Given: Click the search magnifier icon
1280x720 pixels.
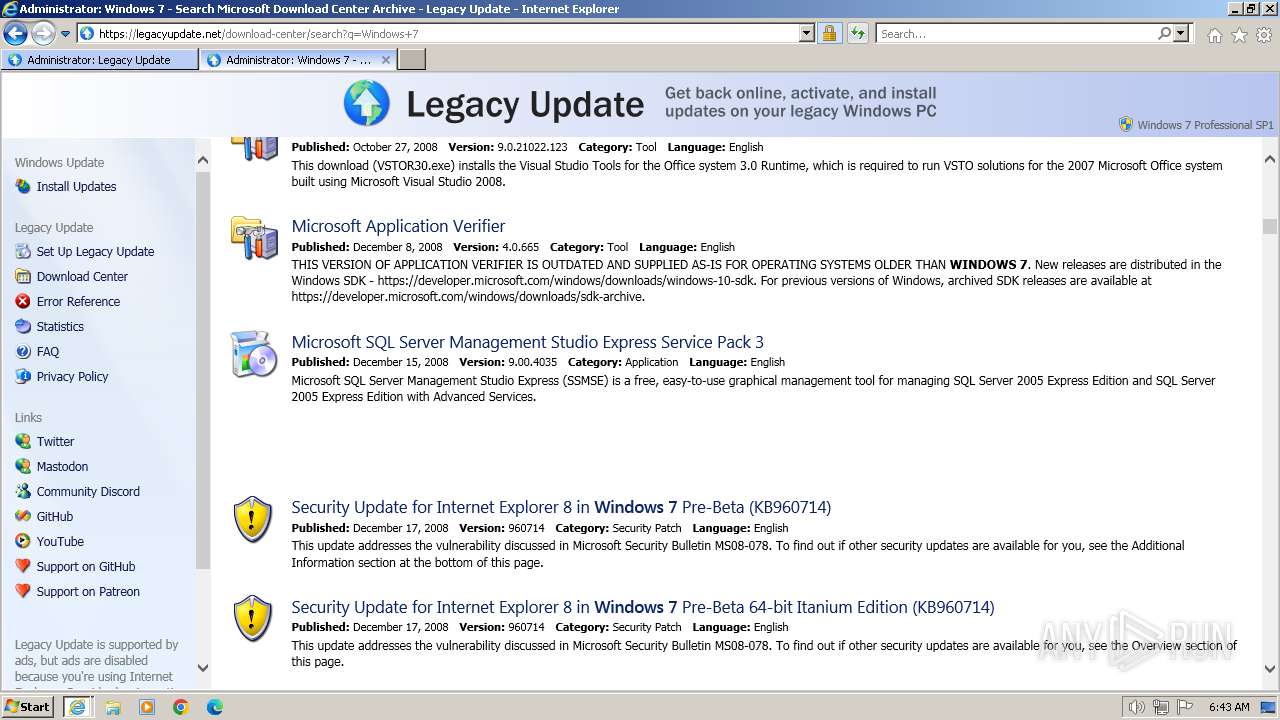Looking at the screenshot, I should [1164, 33].
